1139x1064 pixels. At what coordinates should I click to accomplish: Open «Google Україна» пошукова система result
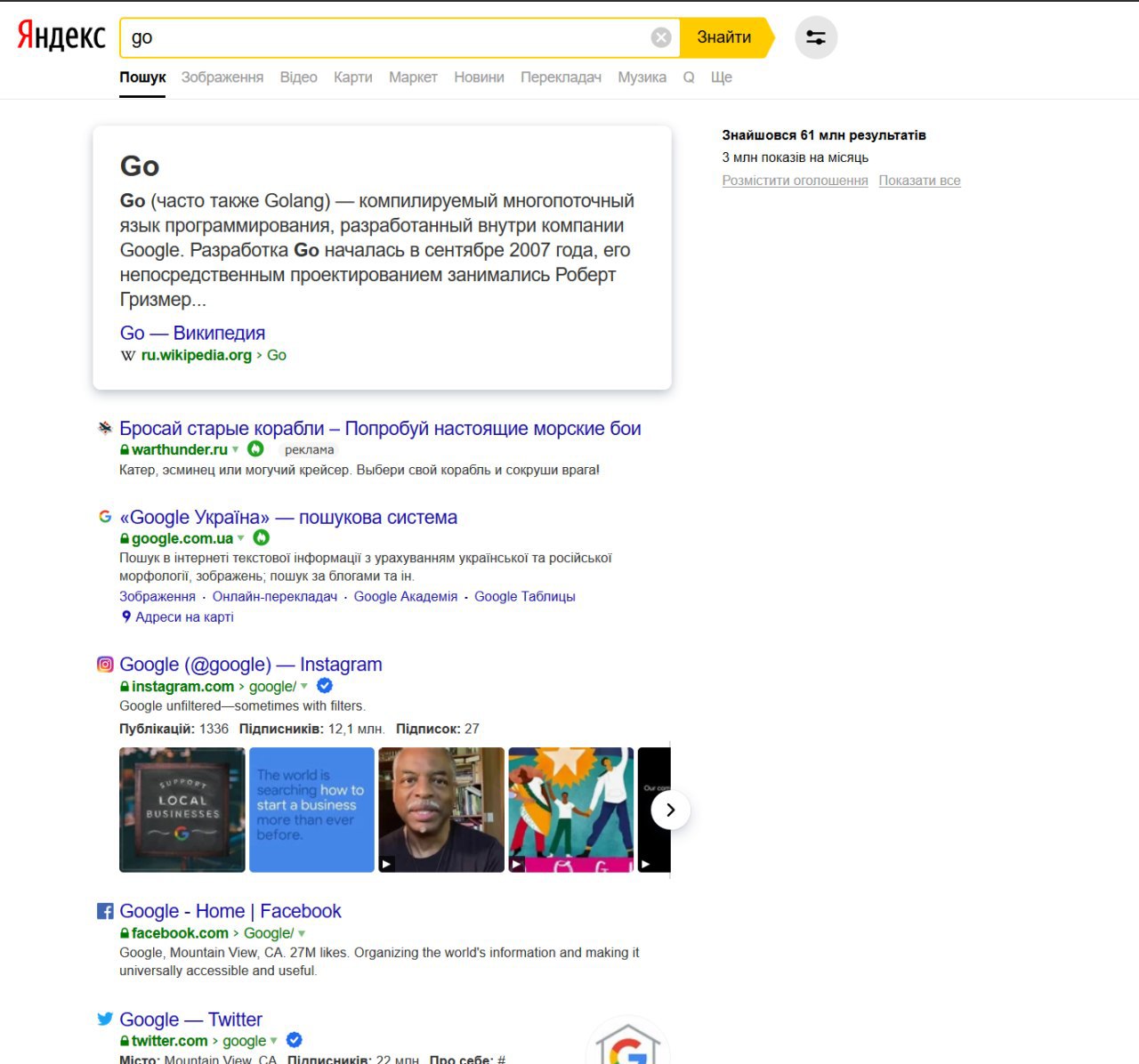[288, 517]
